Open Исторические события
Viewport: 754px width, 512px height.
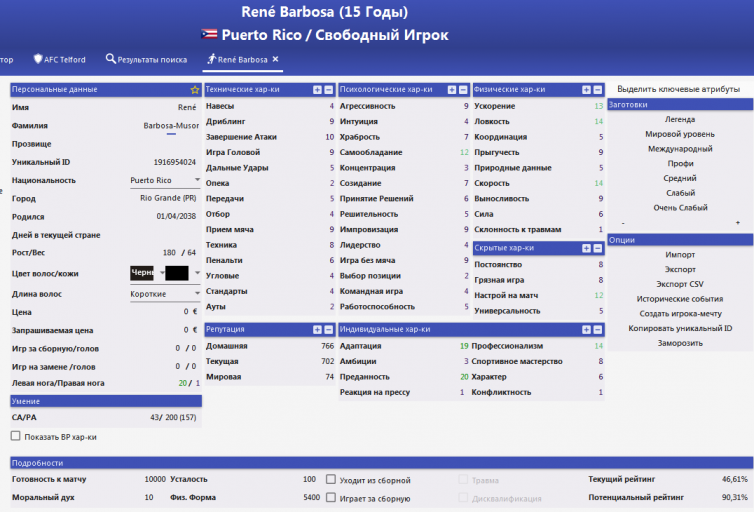pyautogui.click(x=680, y=299)
